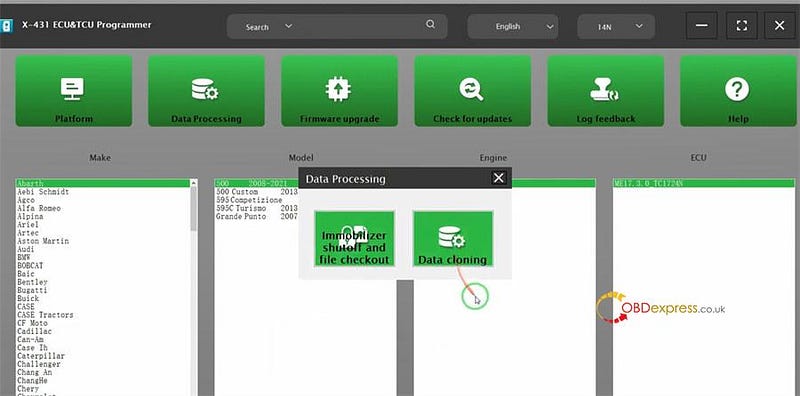Image resolution: width=800 pixels, height=396 pixels.
Task: Select BMW in Make list
Action: (x=103, y=258)
